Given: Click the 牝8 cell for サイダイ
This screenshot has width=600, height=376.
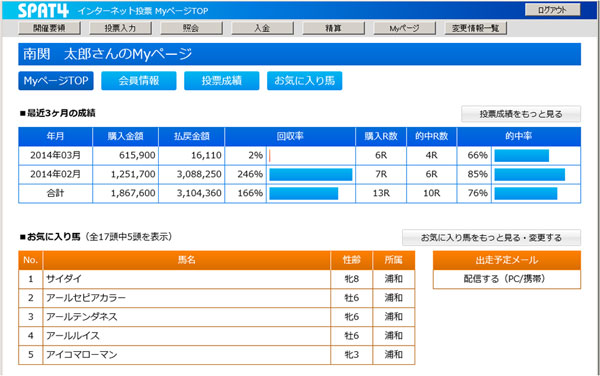Looking at the screenshot, I should pyautogui.click(x=352, y=279).
